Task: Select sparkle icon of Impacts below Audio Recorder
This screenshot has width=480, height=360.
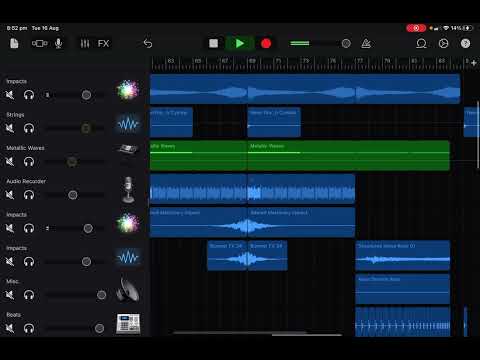Action: pos(128,223)
